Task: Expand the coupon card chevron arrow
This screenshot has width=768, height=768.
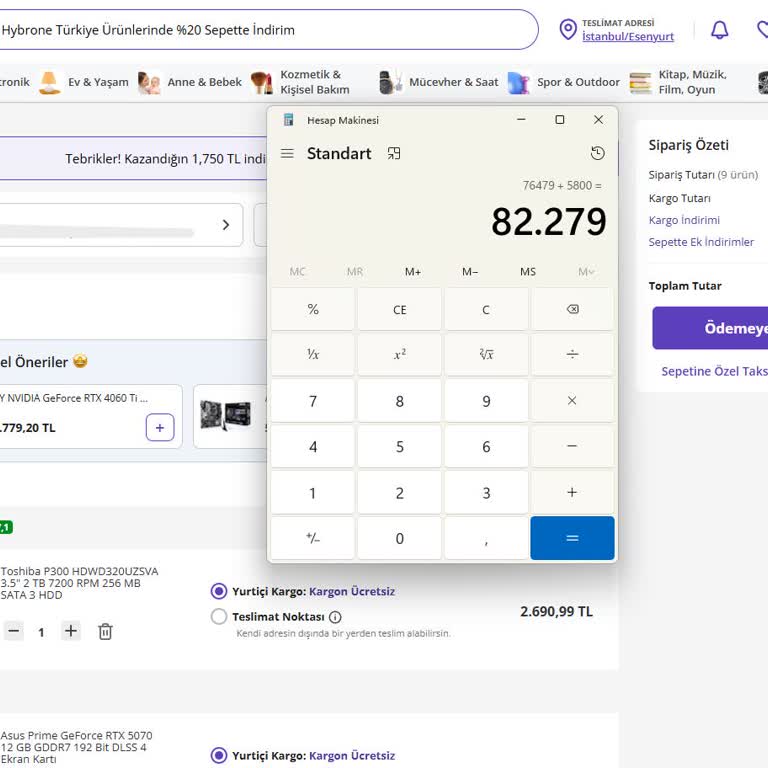Action: click(226, 225)
